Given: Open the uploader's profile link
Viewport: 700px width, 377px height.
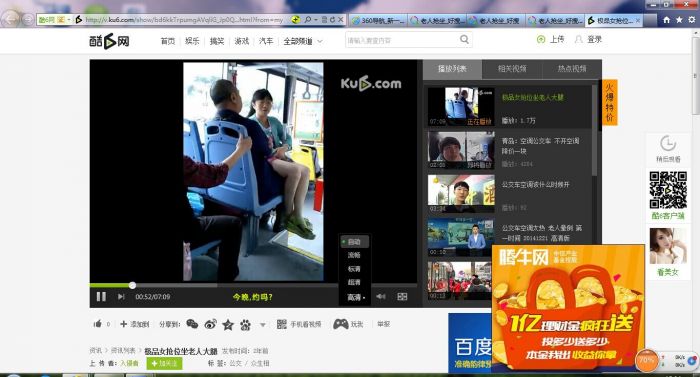Looking at the screenshot, I should [x=129, y=364].
